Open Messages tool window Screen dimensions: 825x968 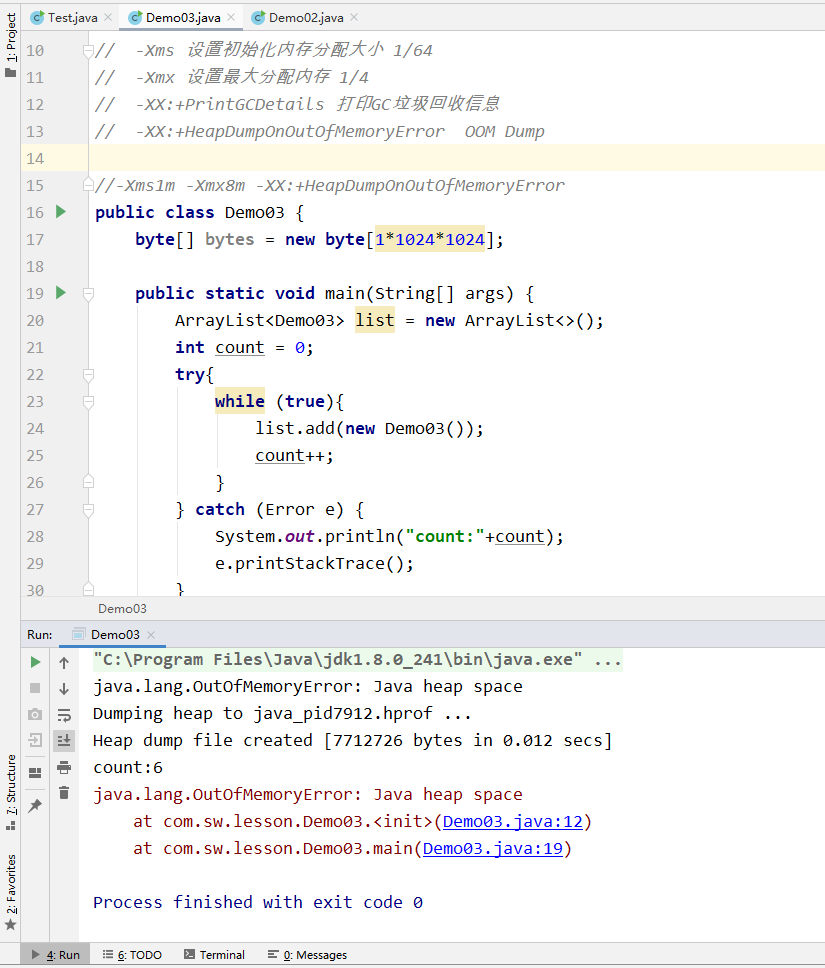point(308,954)
